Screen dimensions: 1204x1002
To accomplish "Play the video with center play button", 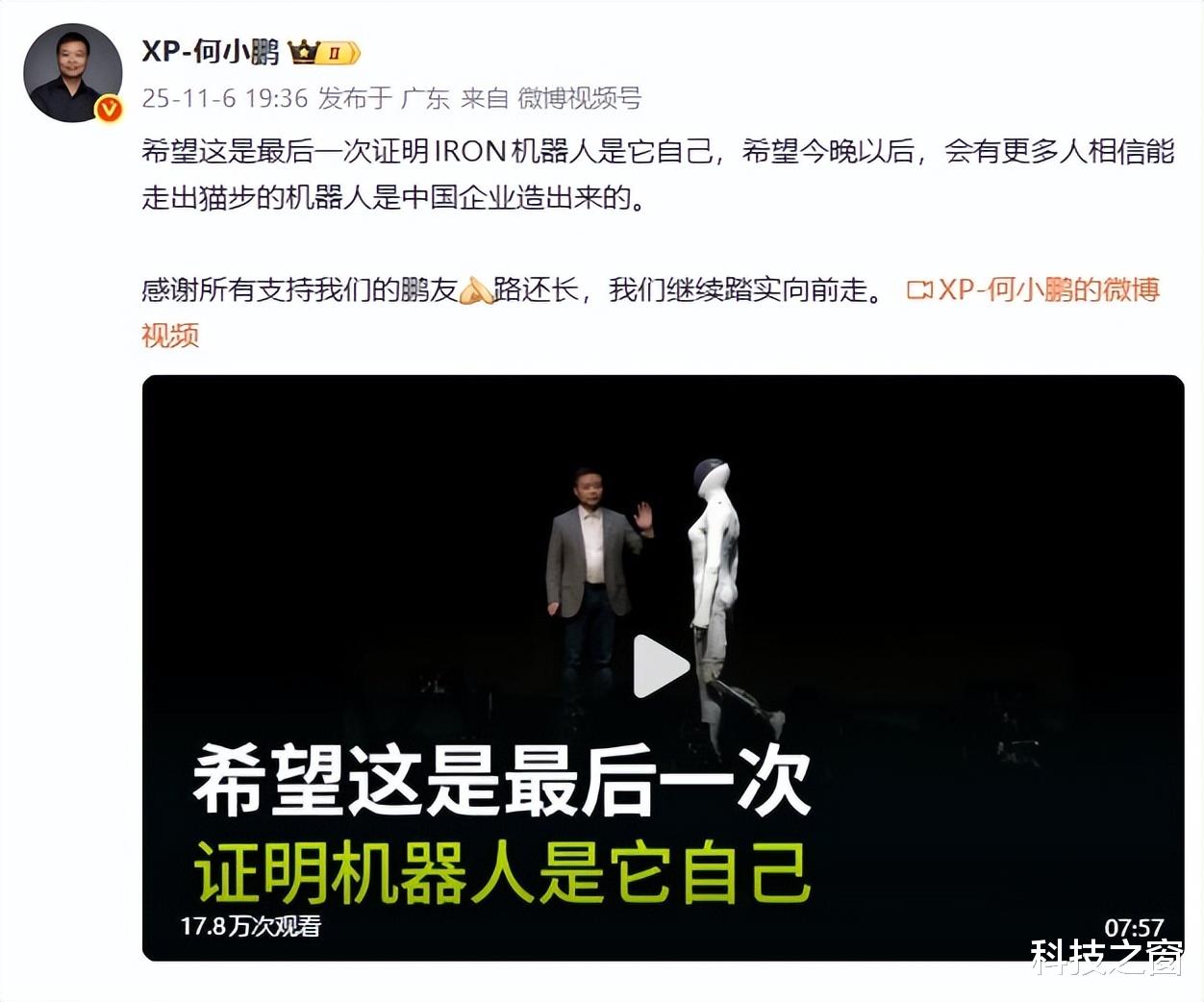I will [661, 666].
